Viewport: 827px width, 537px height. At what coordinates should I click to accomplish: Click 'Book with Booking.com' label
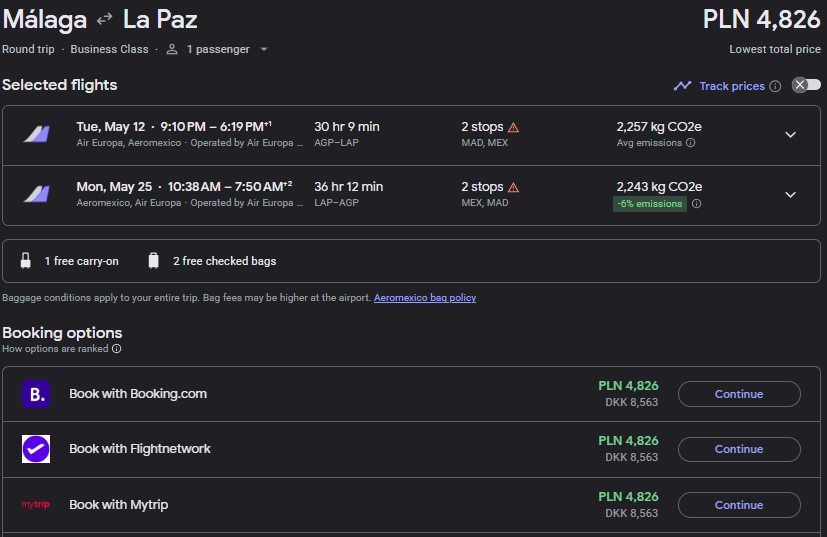tap(138, 394)
